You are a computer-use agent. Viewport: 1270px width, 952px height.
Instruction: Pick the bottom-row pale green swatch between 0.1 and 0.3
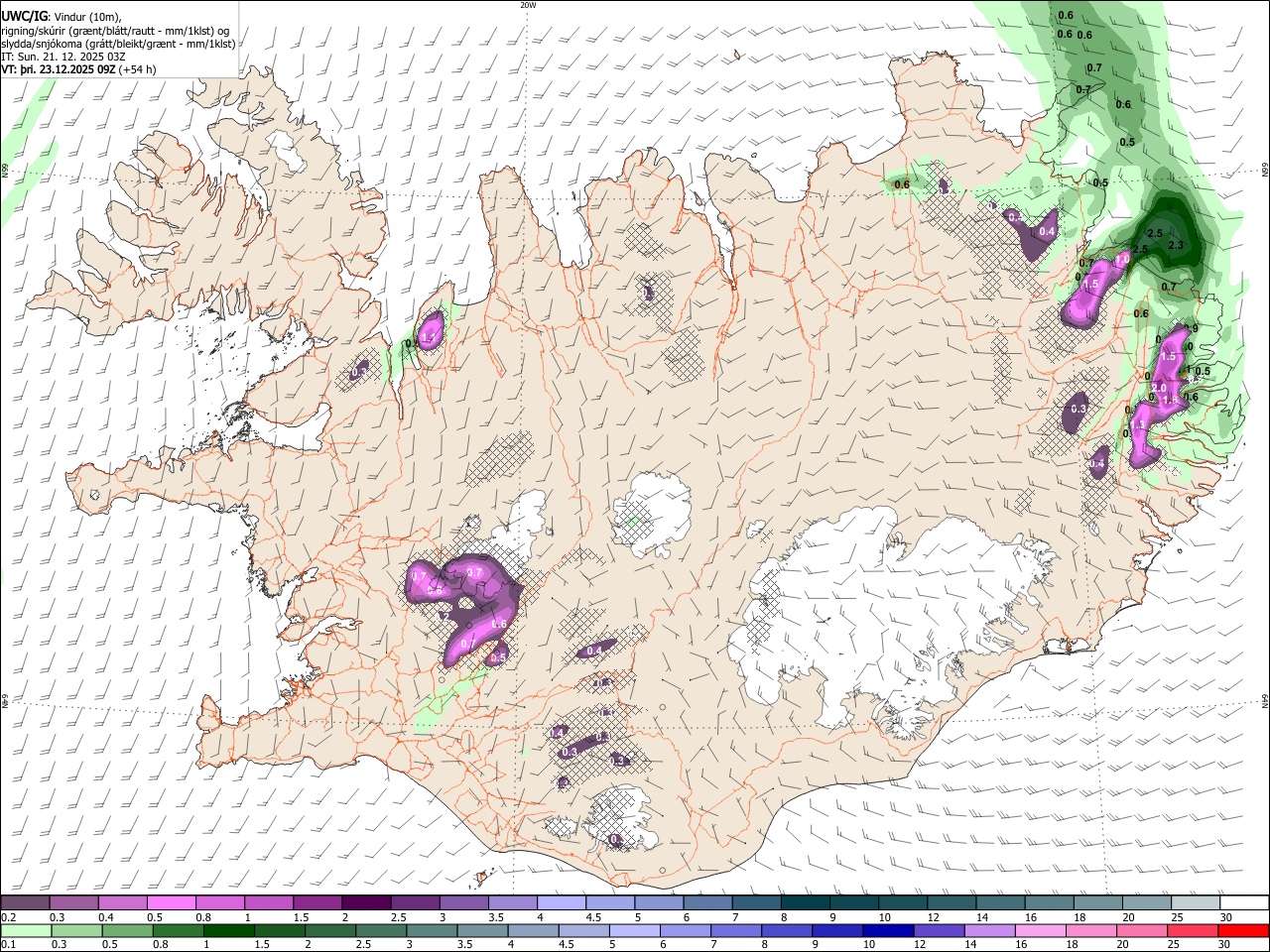pos(26,930)
